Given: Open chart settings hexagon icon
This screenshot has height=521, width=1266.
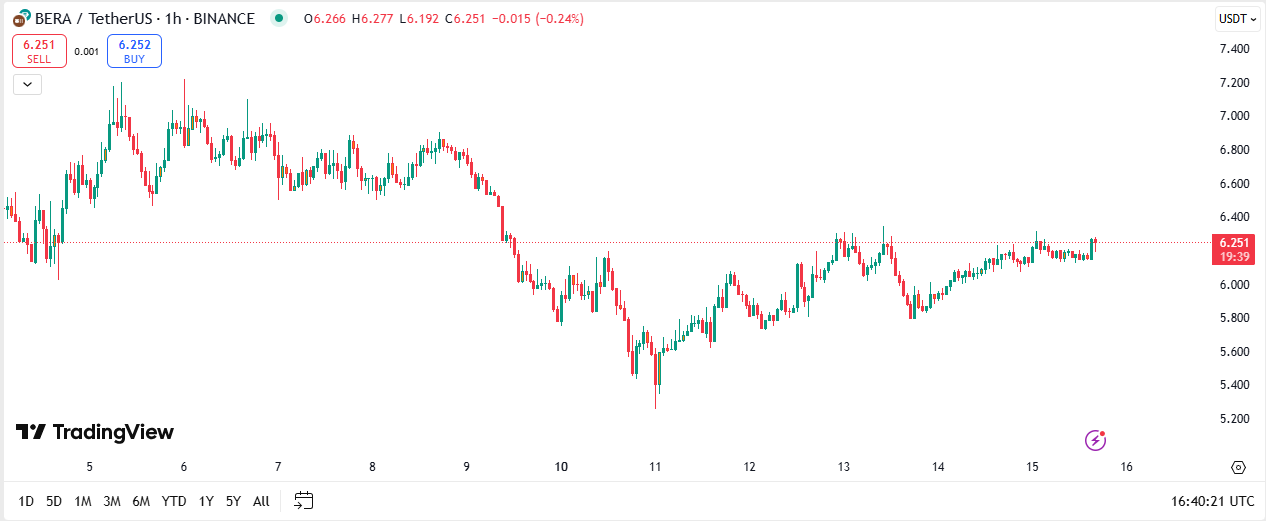Looking at the screenshot, I should (x=1238, y=467).
